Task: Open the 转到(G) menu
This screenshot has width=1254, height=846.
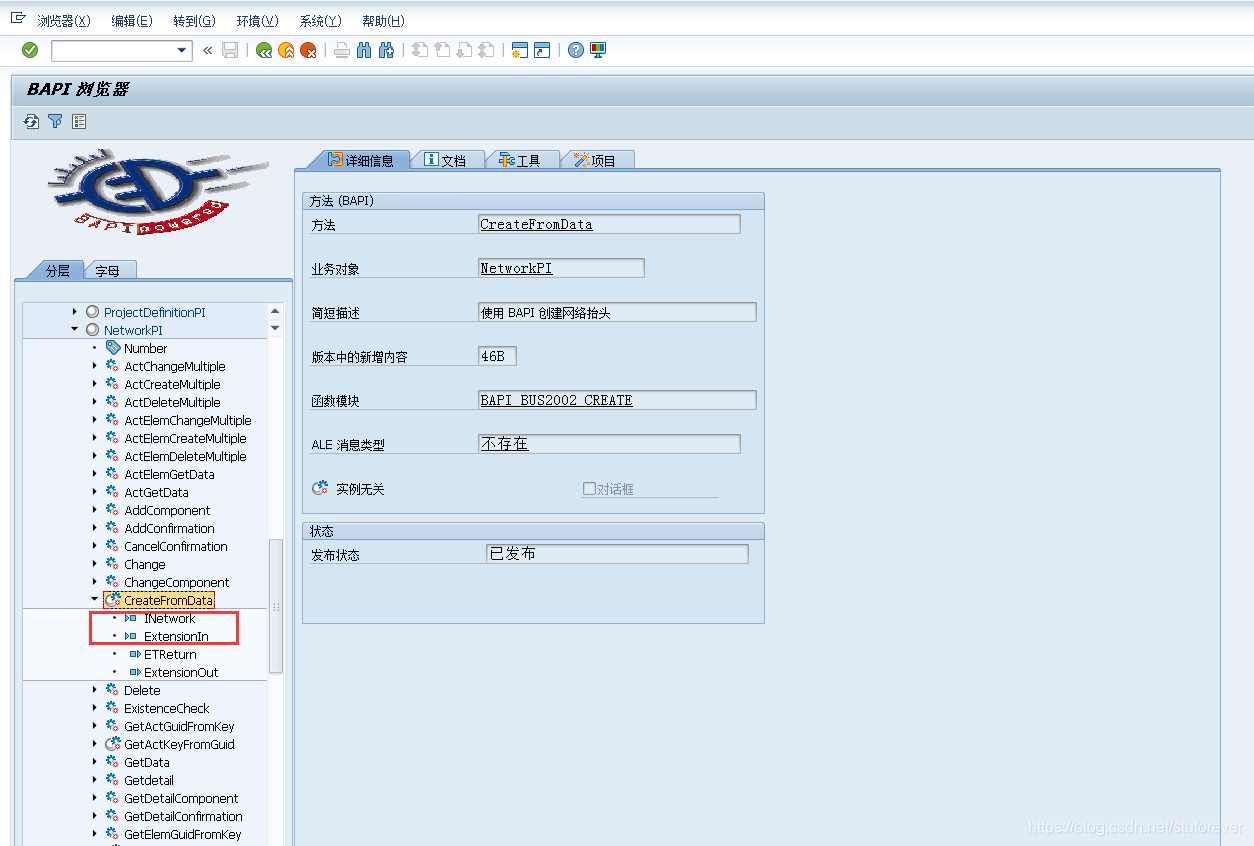Action: click(194, 21)
